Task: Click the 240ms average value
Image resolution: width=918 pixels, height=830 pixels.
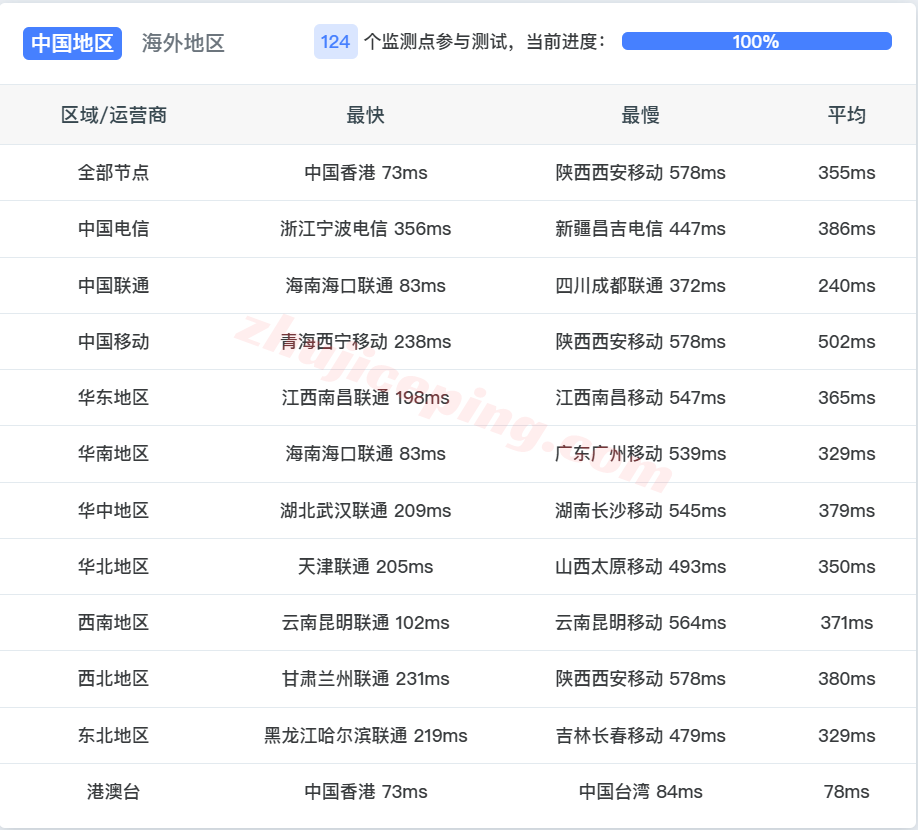Action: pos(847,286)
